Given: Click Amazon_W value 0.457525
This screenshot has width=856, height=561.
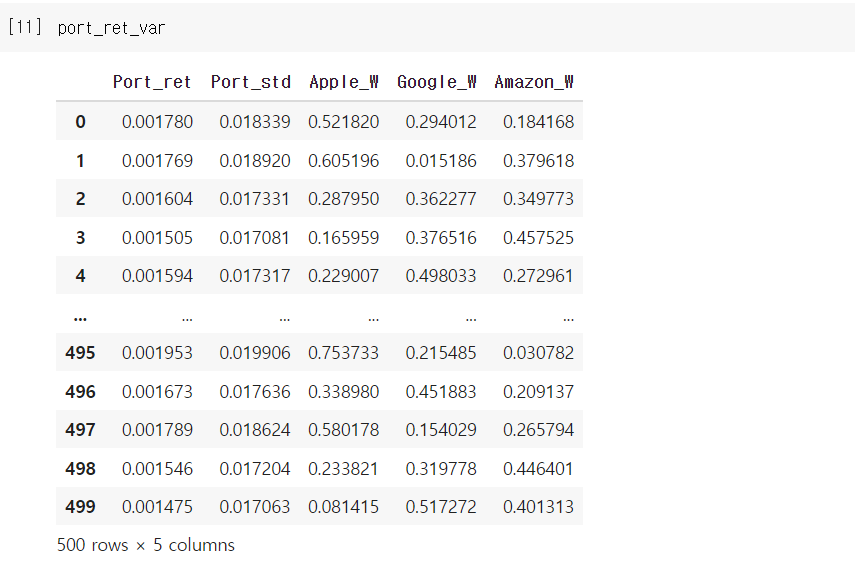Looking at the screenshot, I should (538, 238).
